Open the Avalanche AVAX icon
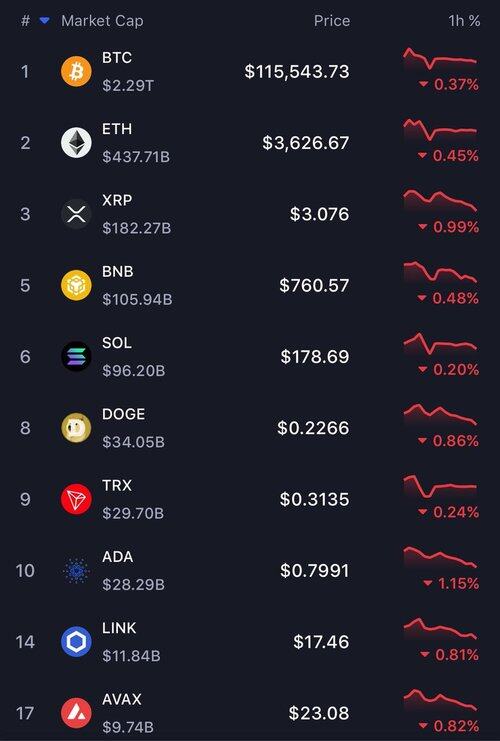 tap(76, 713)
